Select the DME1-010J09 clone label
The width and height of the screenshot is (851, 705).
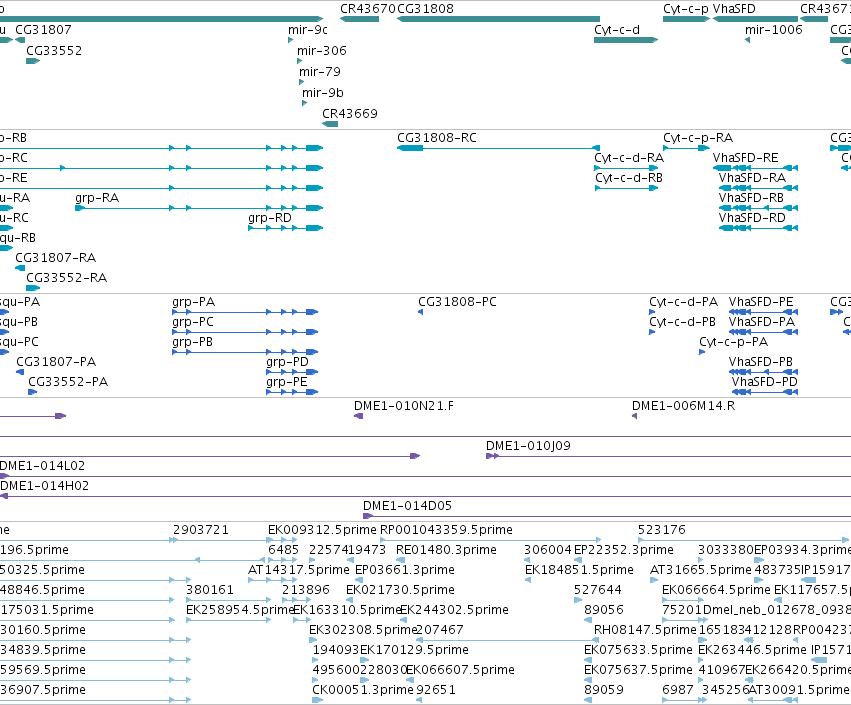point(528,446)
